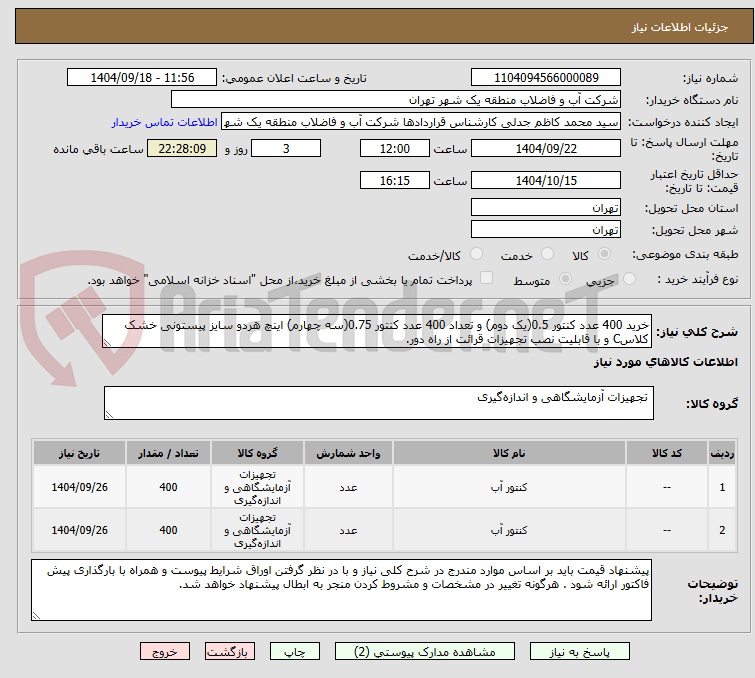The width and height of the screenshot is (755, 678).
Task: Click the resize handle of description textarea
Action: coord(107,343)
